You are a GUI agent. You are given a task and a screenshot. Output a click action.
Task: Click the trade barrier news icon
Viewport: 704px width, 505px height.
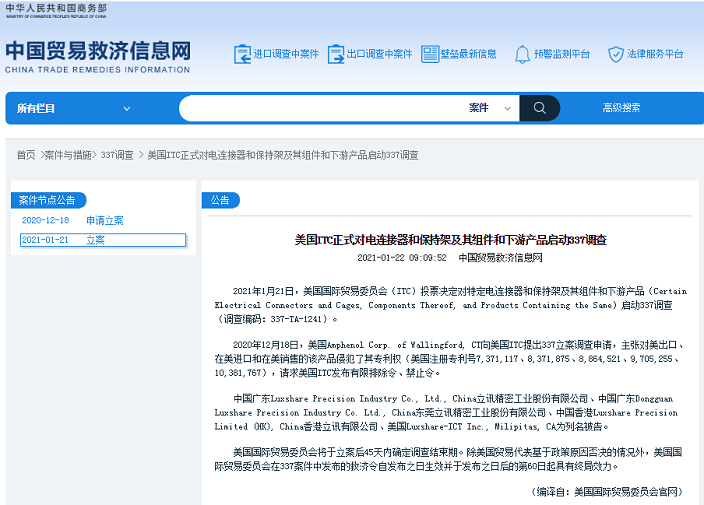click(x=430, y=54)
